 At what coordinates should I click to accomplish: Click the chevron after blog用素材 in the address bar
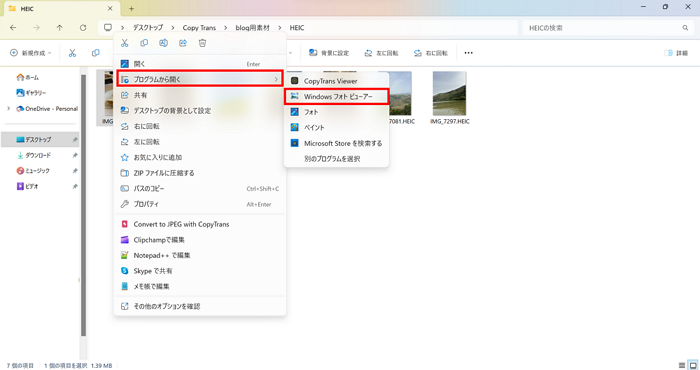pyautogui.click(x=279, y=28)
